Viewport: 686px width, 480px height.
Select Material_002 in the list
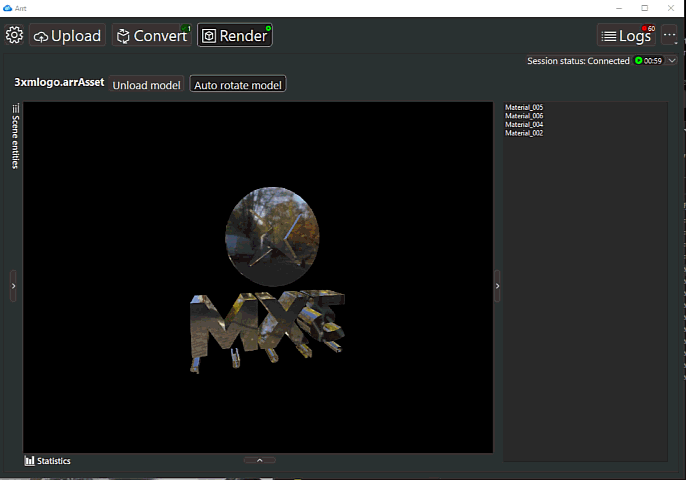pos(524,133)
